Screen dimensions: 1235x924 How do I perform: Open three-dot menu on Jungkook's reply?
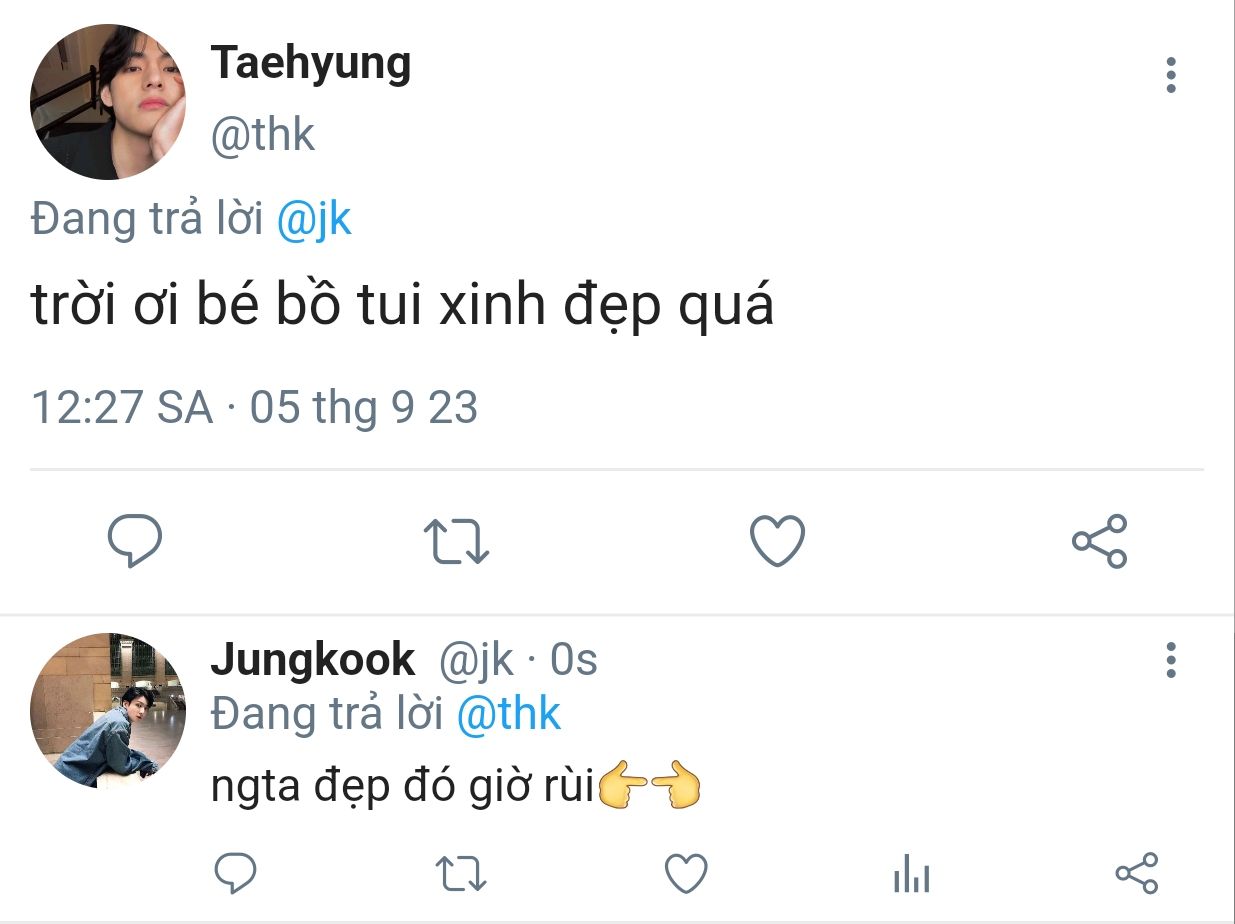pos(1171,660)
